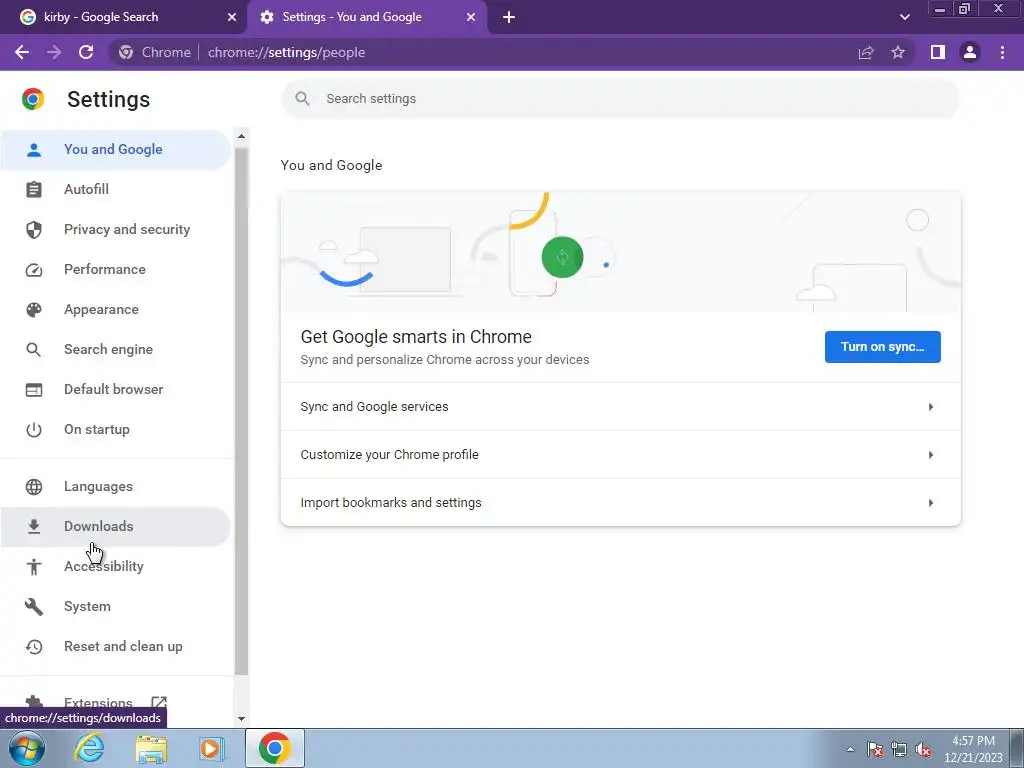This screenshot has width=1024, height=768.
Task: Switch to the kirby - Google Search tab
Action: (123, 17)
